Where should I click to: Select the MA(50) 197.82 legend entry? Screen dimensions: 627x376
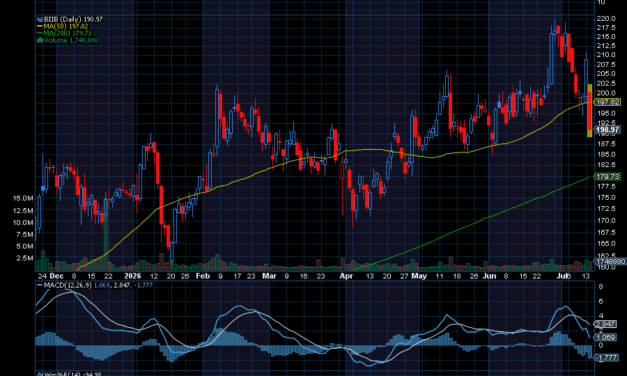click(63, 26)
